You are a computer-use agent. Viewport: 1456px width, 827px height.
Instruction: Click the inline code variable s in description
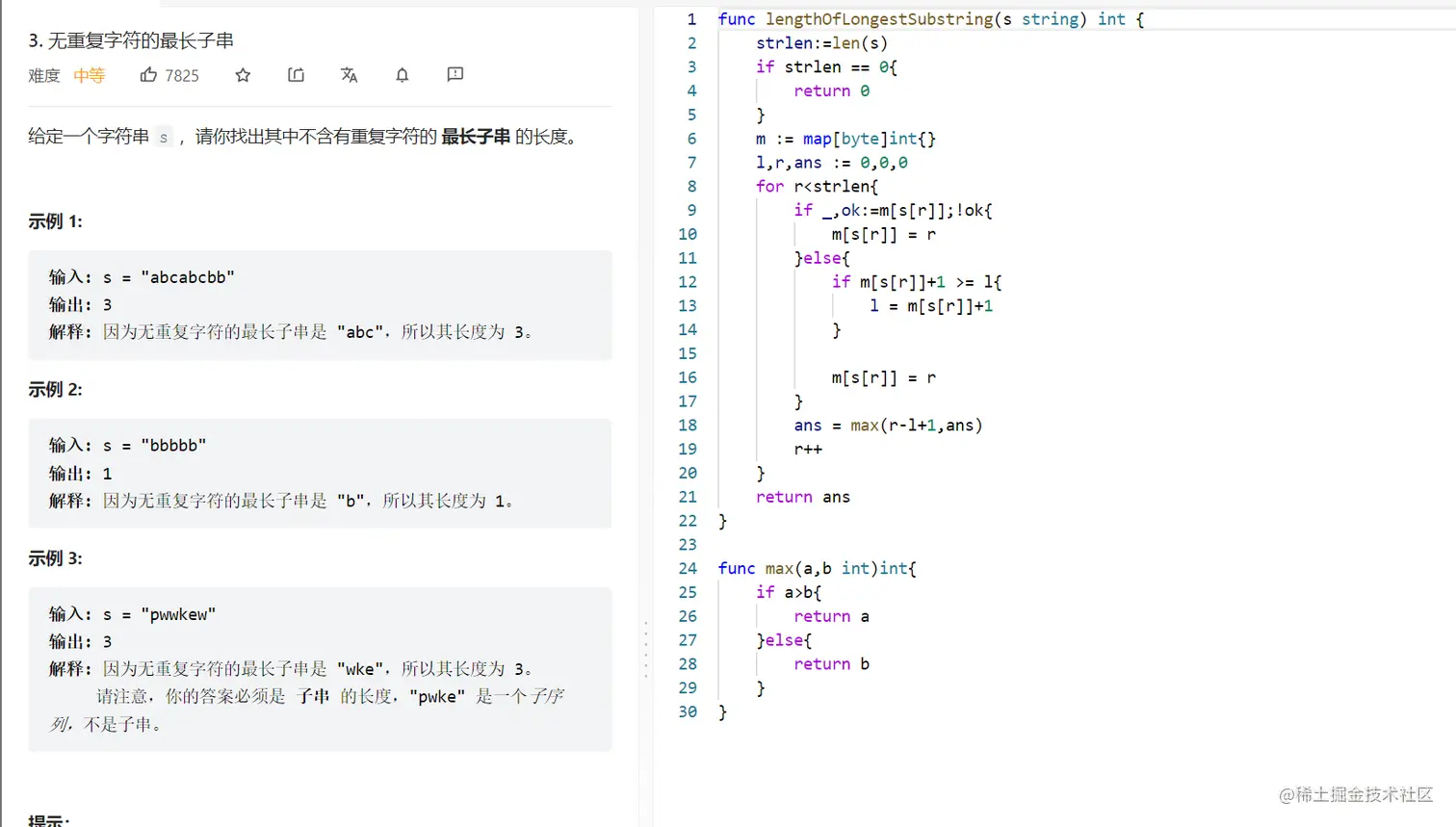pyautogui.click(x=164, y=137)
